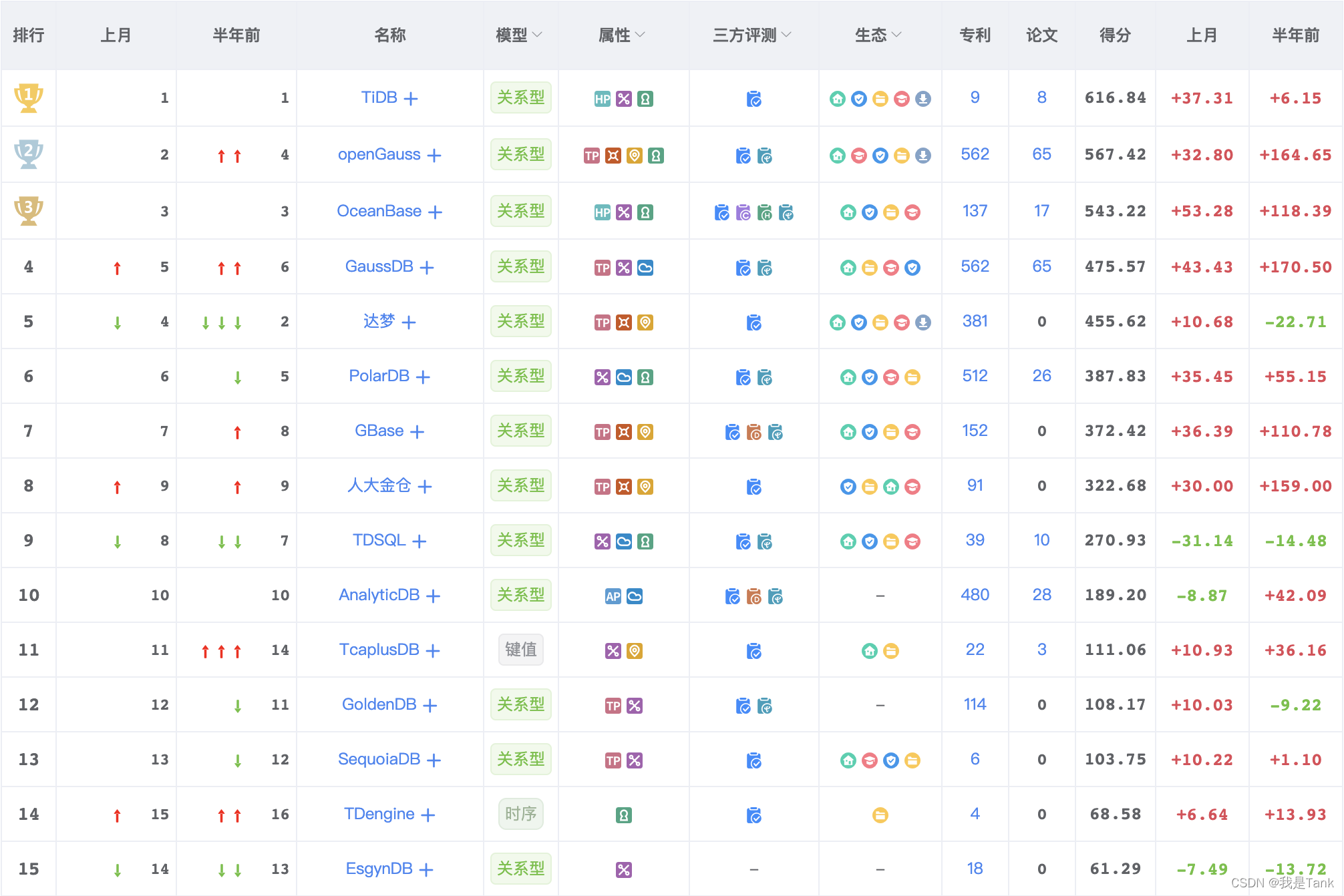Viewport: 1344px width, 896px height.
Task: Click the 时序 tag in TDengine row
Action: click(x=521, y=814)
